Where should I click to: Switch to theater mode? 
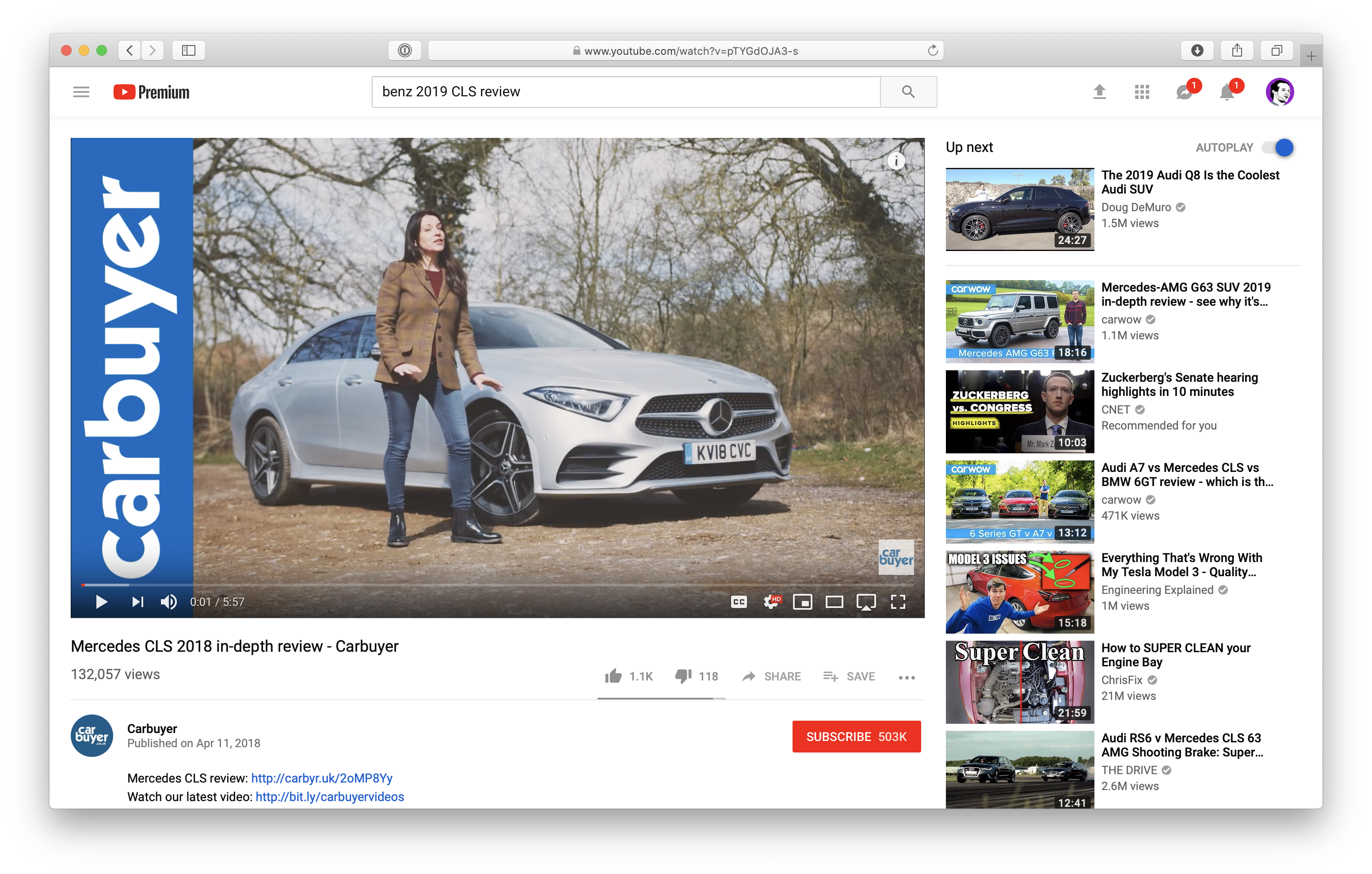[x=834, y=602]
